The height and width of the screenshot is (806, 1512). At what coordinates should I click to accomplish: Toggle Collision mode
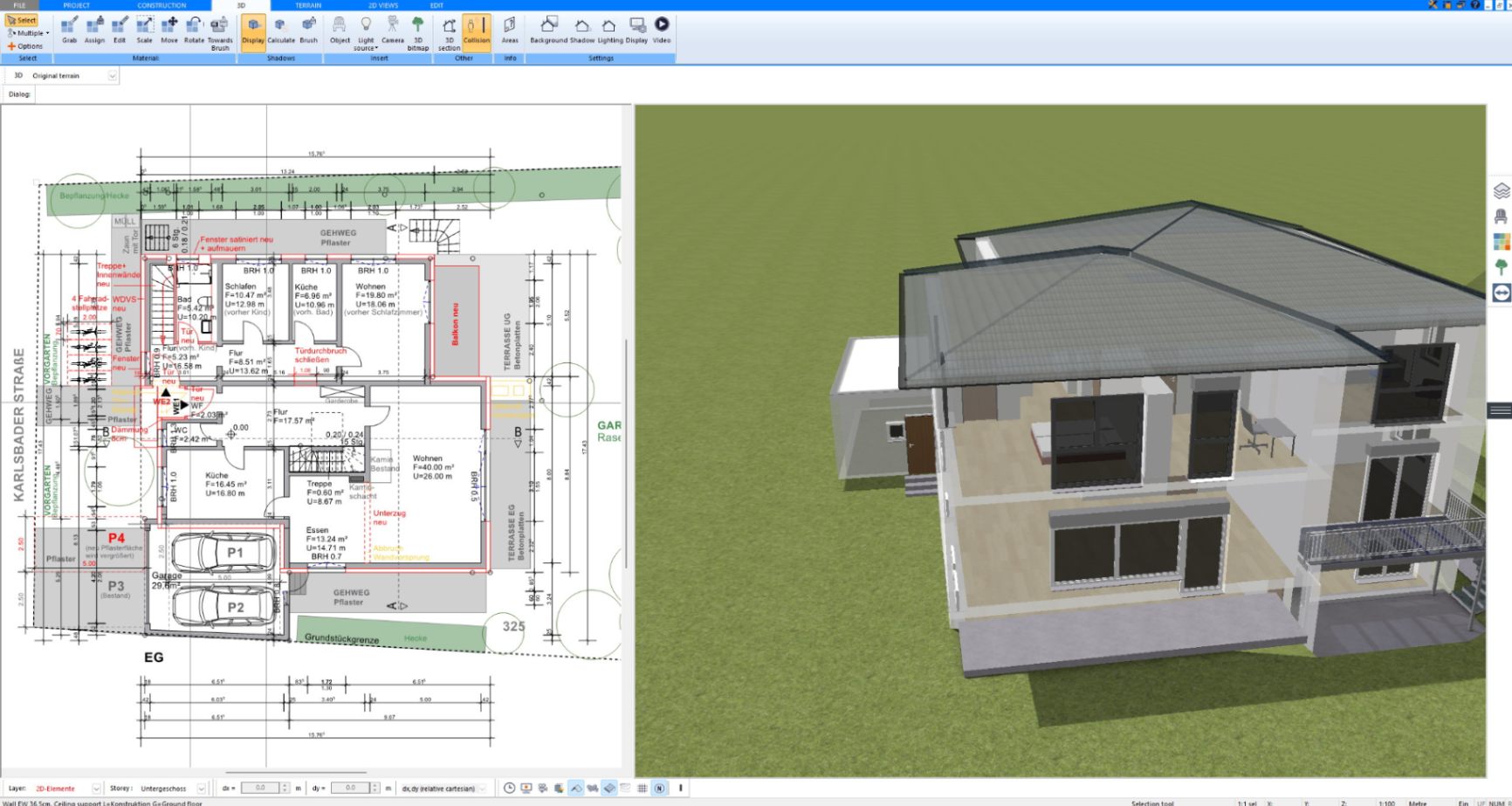coord(477,31)
